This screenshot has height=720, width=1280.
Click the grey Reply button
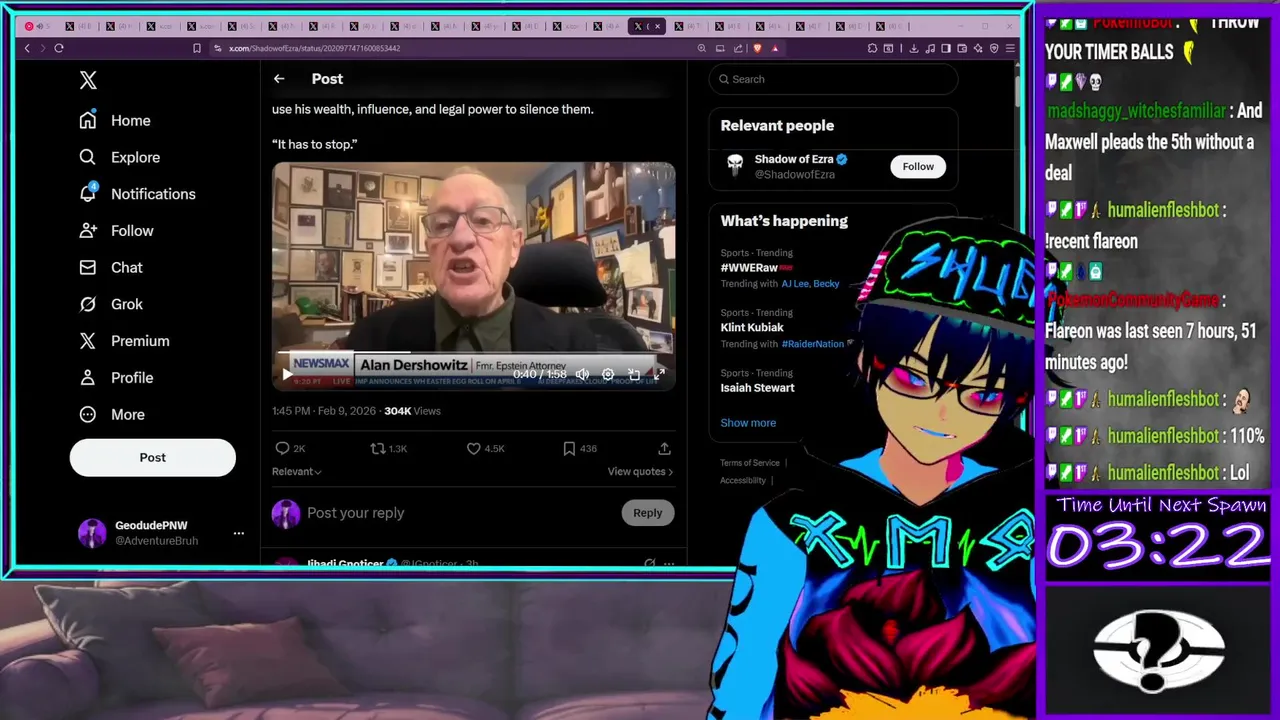point(647,513)
